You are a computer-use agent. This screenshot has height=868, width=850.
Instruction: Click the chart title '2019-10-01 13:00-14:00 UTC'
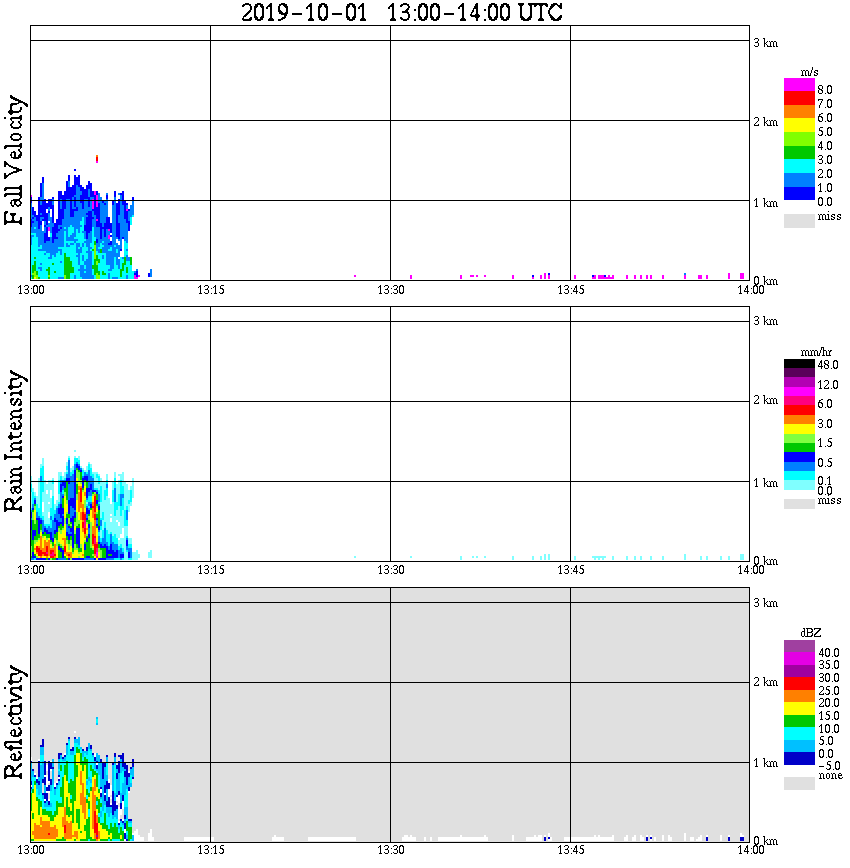(402, 13)
